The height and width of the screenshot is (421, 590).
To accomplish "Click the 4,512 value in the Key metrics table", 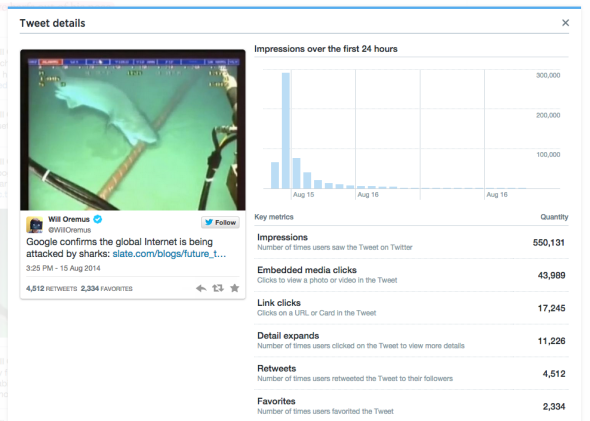I will click(554, 374).
